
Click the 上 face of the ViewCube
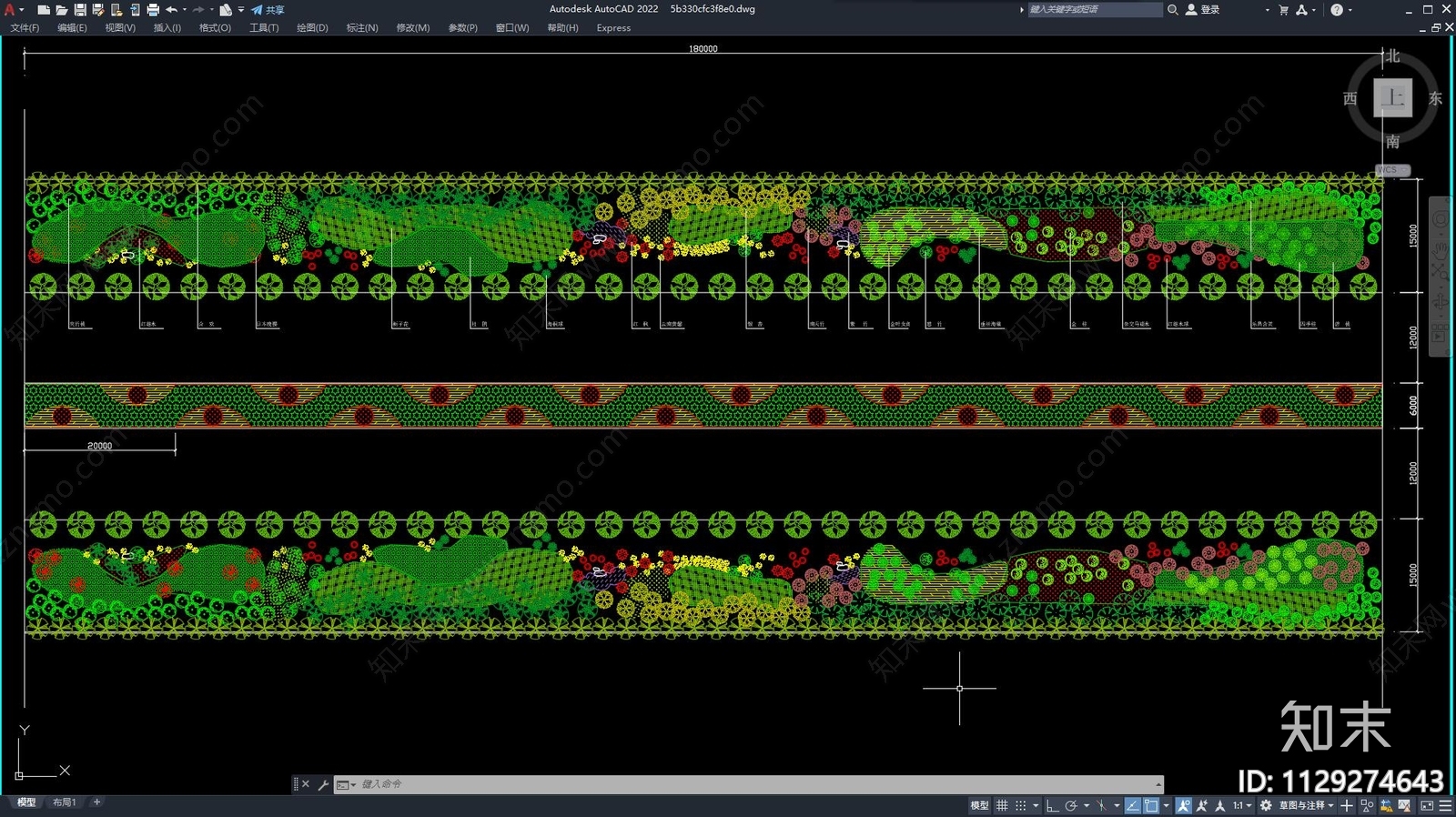tap(1392, 97)
